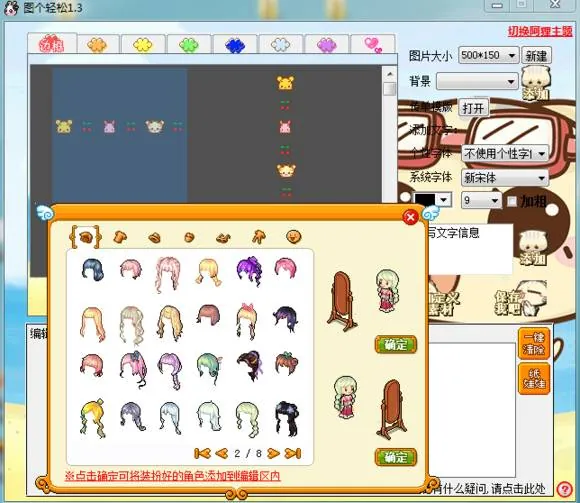Go to previous hairstyle page
The image size is (580, 503).
click(222, 453)
